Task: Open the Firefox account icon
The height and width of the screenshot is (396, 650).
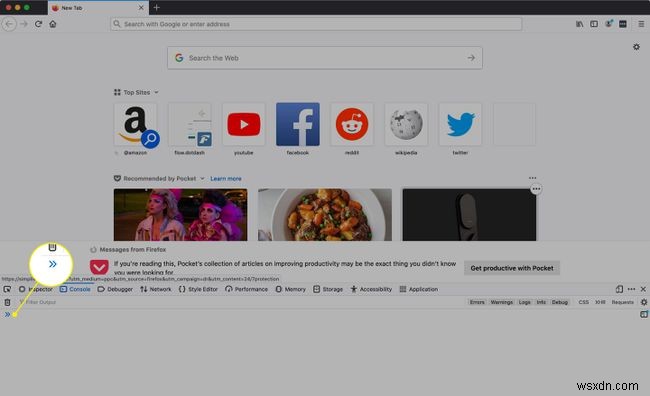Action: [x=608, y=24]
